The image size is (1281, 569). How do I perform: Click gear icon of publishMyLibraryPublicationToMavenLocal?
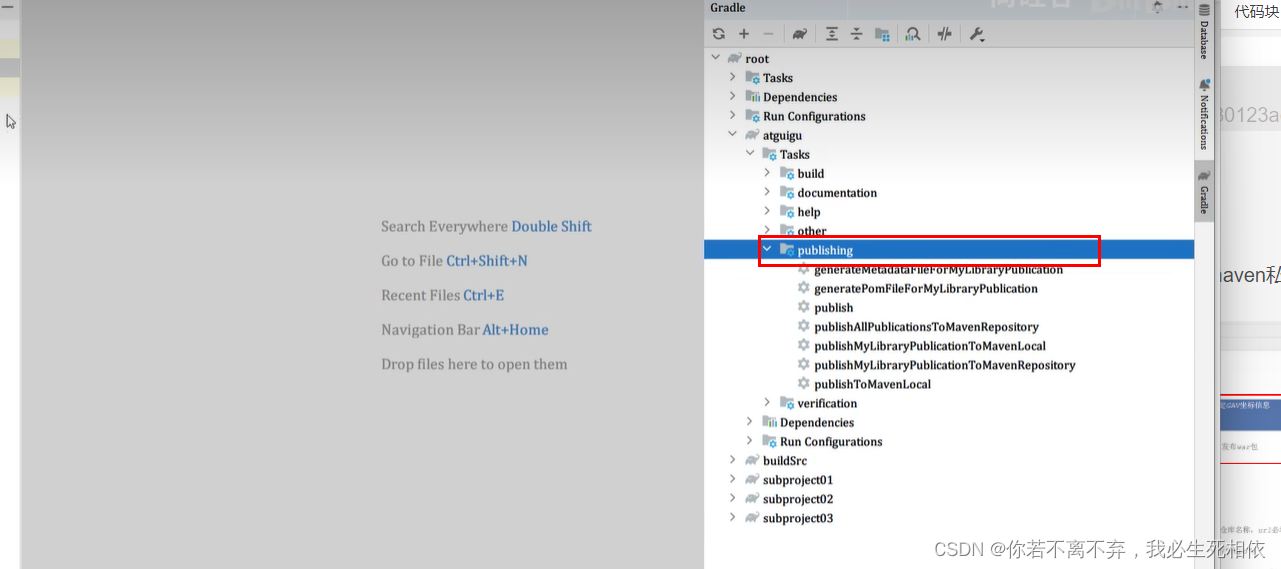click(804, 345)
